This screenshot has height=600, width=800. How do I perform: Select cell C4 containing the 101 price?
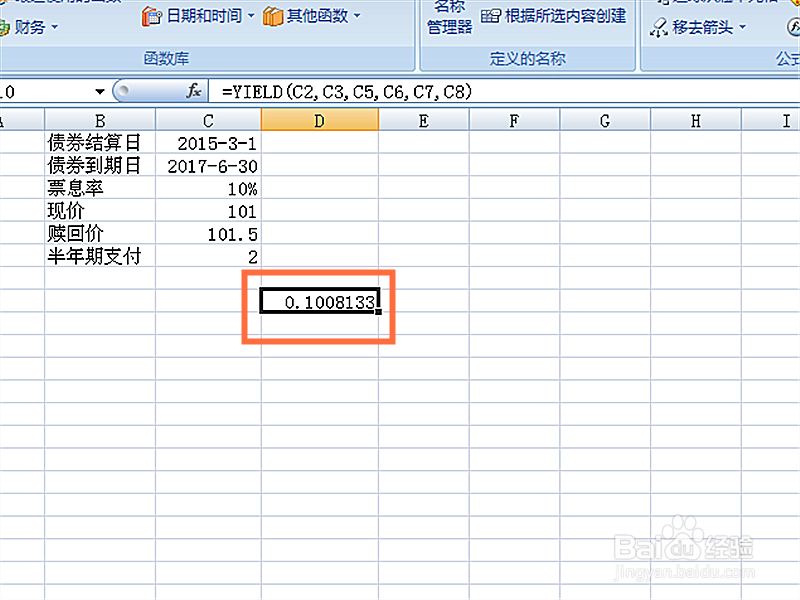click(x=207, y=211)
